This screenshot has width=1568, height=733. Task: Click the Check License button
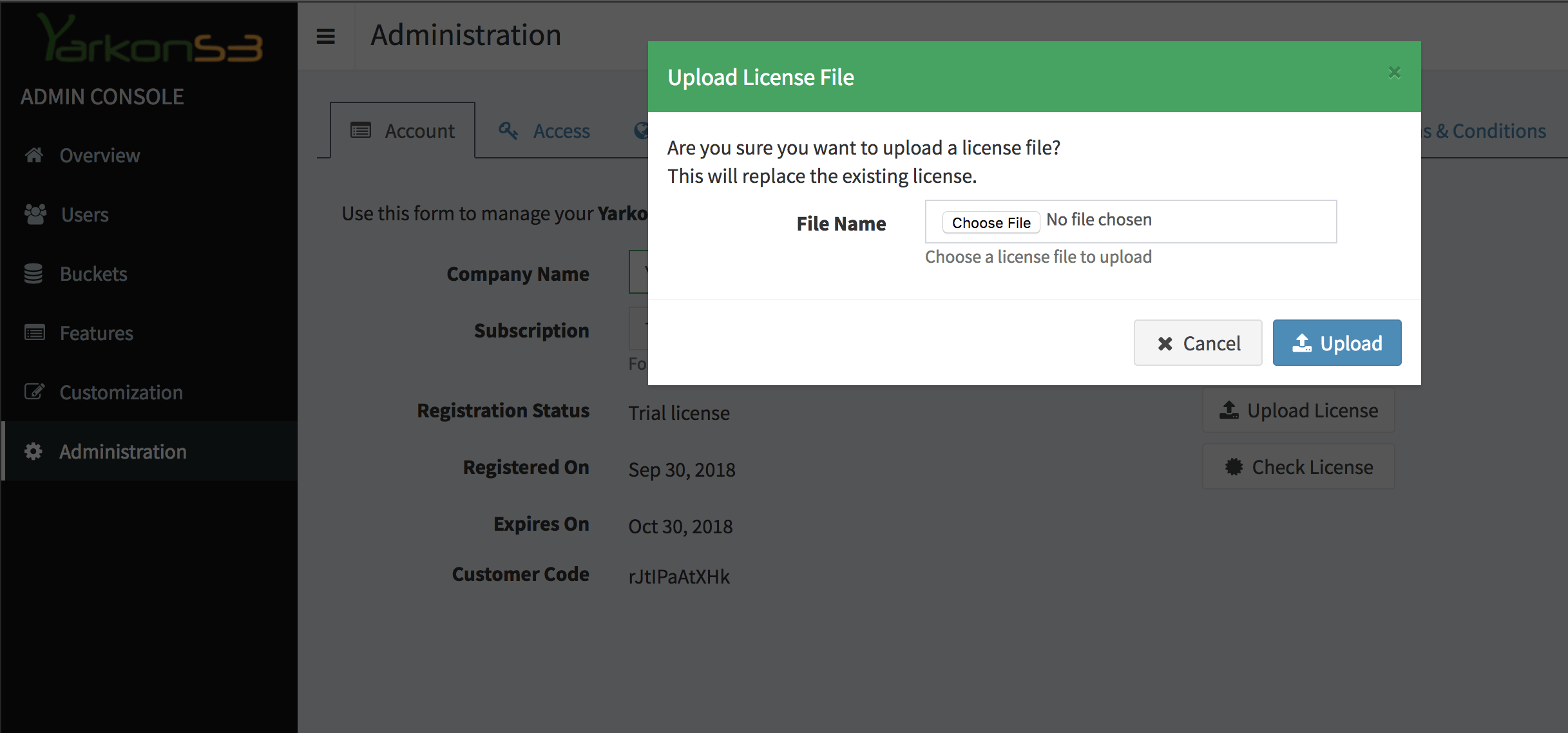click(1298, 467)
